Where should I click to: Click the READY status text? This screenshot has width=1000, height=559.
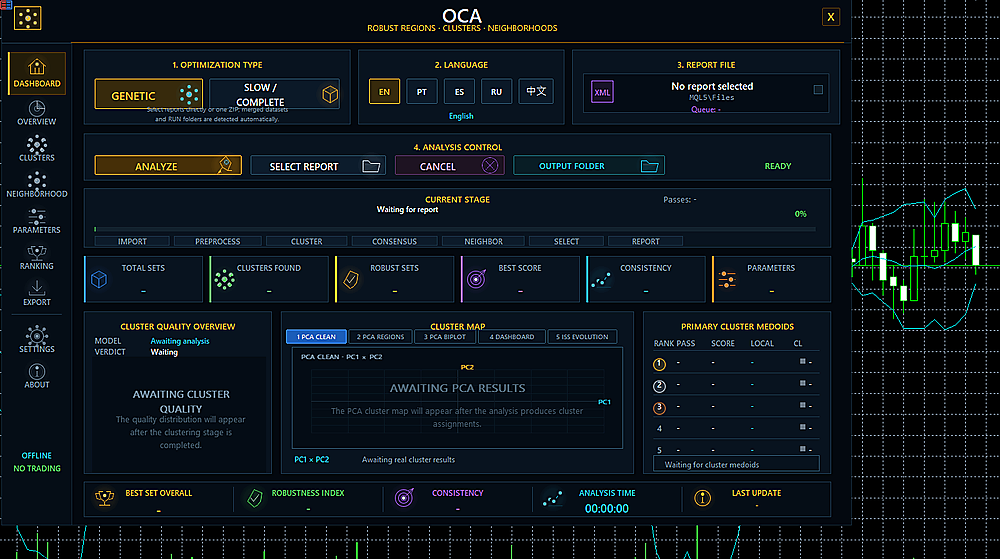click(777, 166)
